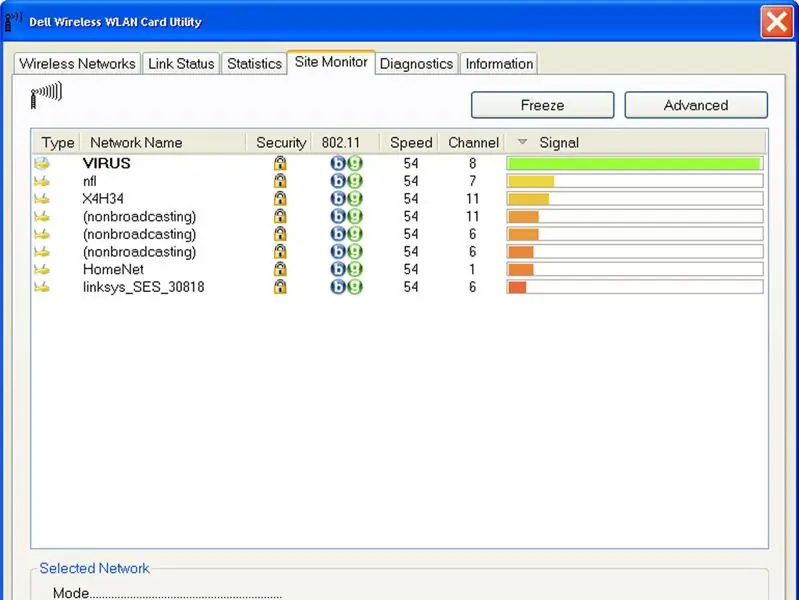The height and width of the screenshot is (600, 799).
Task: Click the Mode label in Selected Network
Action: pyautogui.click(x=71, y=593)
